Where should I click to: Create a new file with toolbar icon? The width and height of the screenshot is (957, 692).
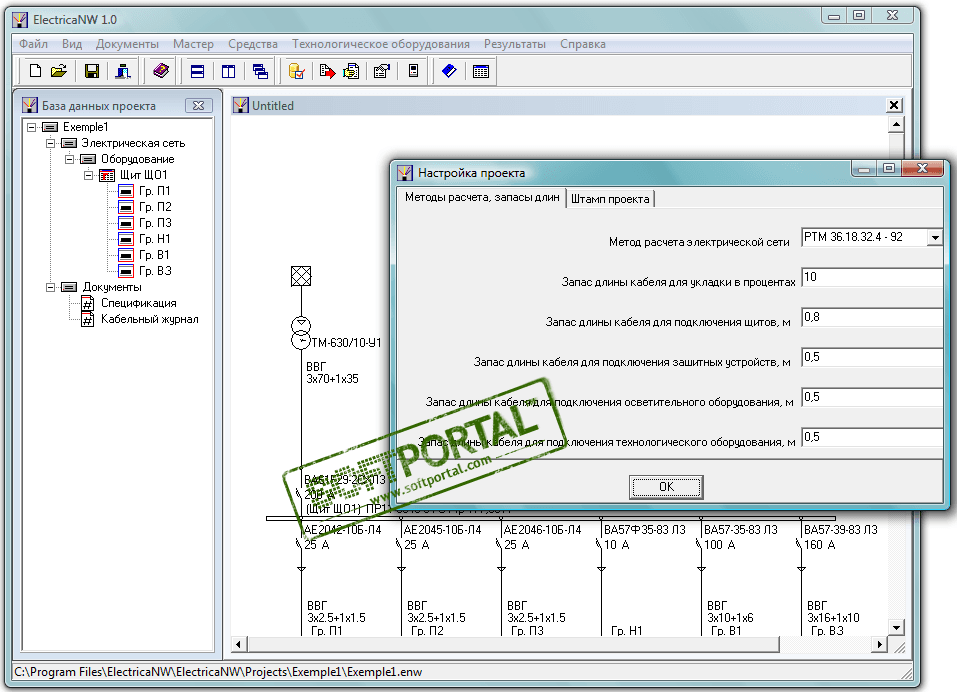click(35, 71)
